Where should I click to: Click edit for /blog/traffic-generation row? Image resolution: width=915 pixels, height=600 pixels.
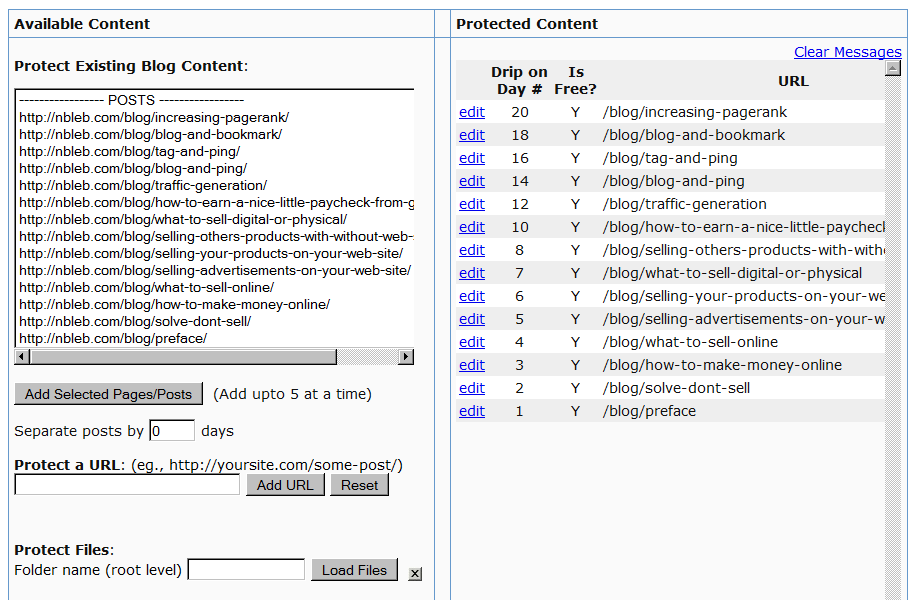tap(471, 204)
